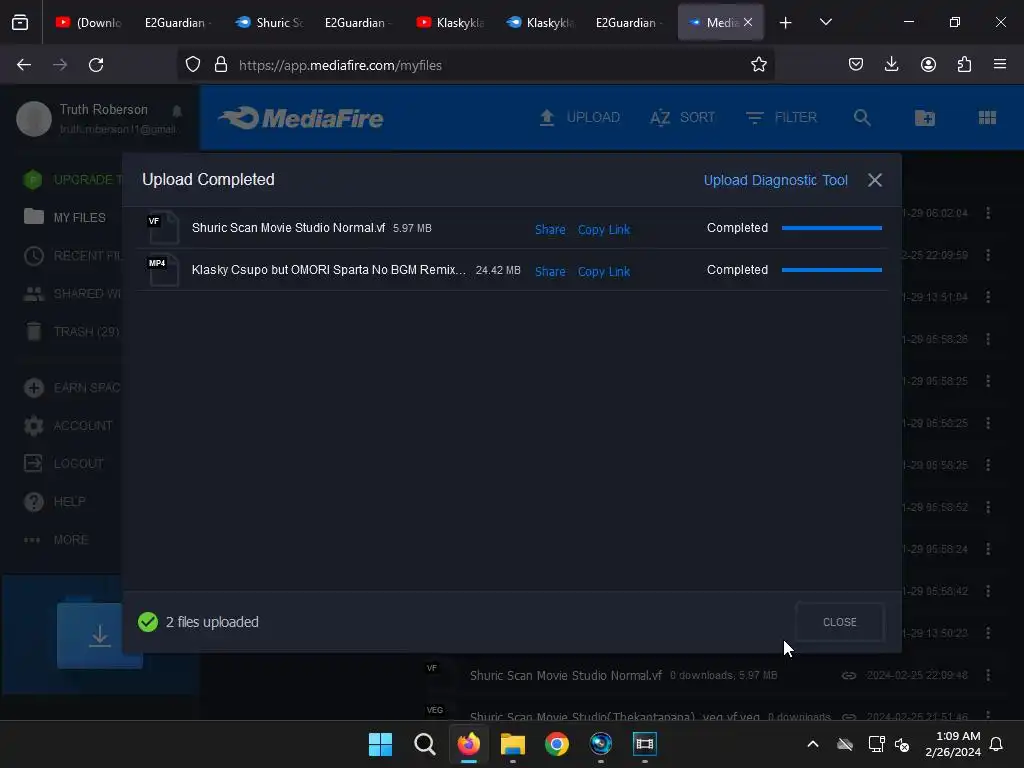Copy link for Shuric Scan Movie Studio Normal.vf
Image resolution: width=1024 pixels, height=768 pixels.
(x=603, y=229)
